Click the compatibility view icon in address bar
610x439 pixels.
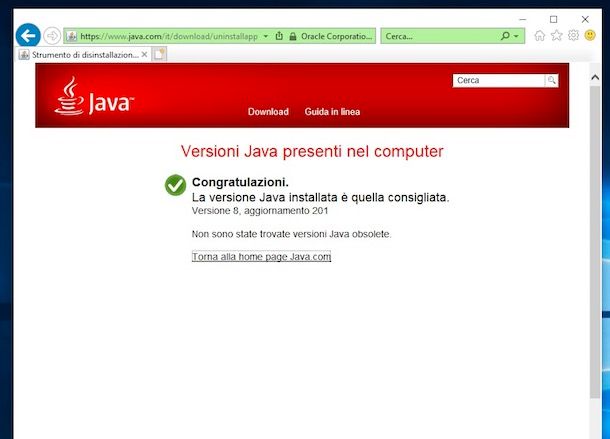click(279, 36)
